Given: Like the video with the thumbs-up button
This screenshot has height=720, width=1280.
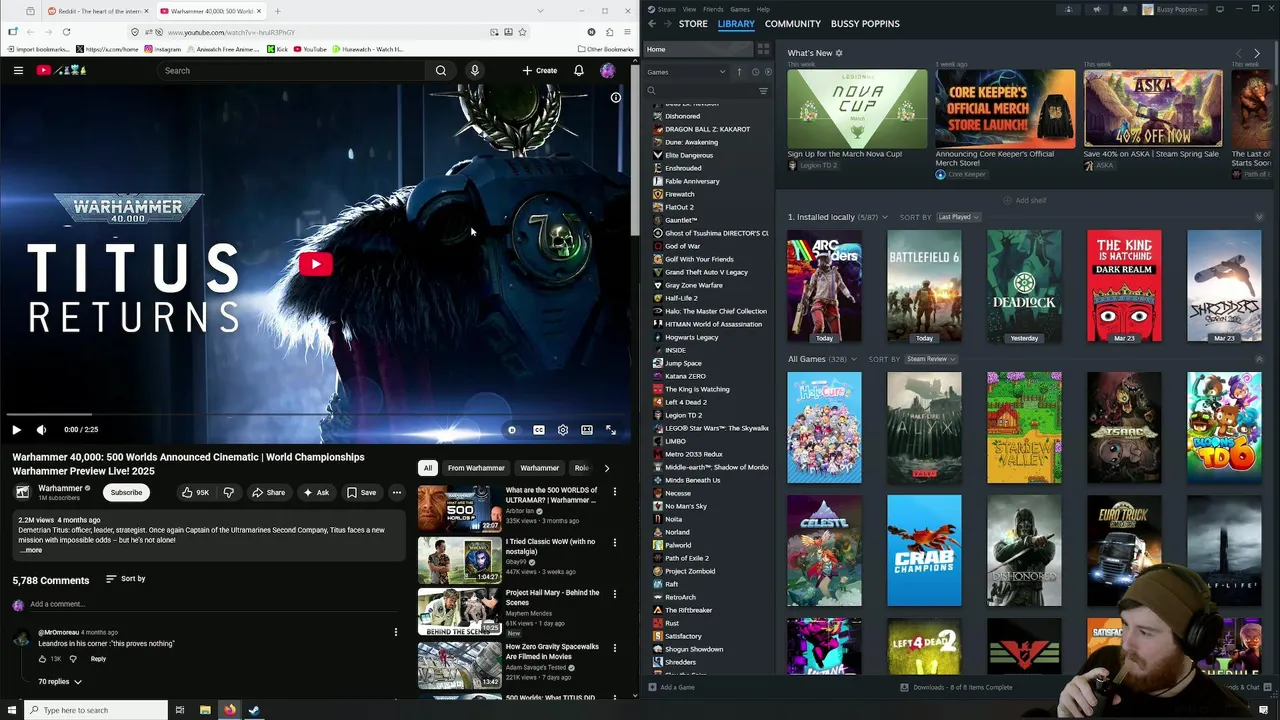Looking at the screenshot, I should (195, 492).
